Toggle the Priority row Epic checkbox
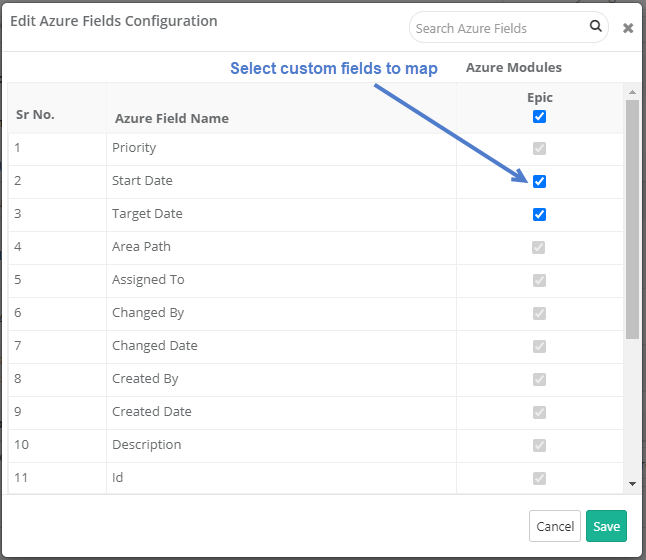Image resolution: width=646 pixels, height=560 pixels. click(539, 148)
